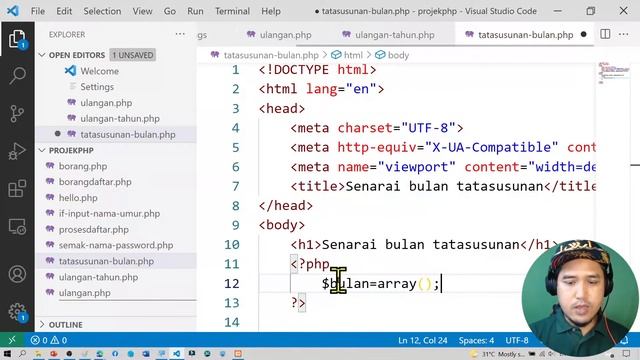Open the Windows Start button
Viewport: 640px width, 360px height.
pos(7,353)
